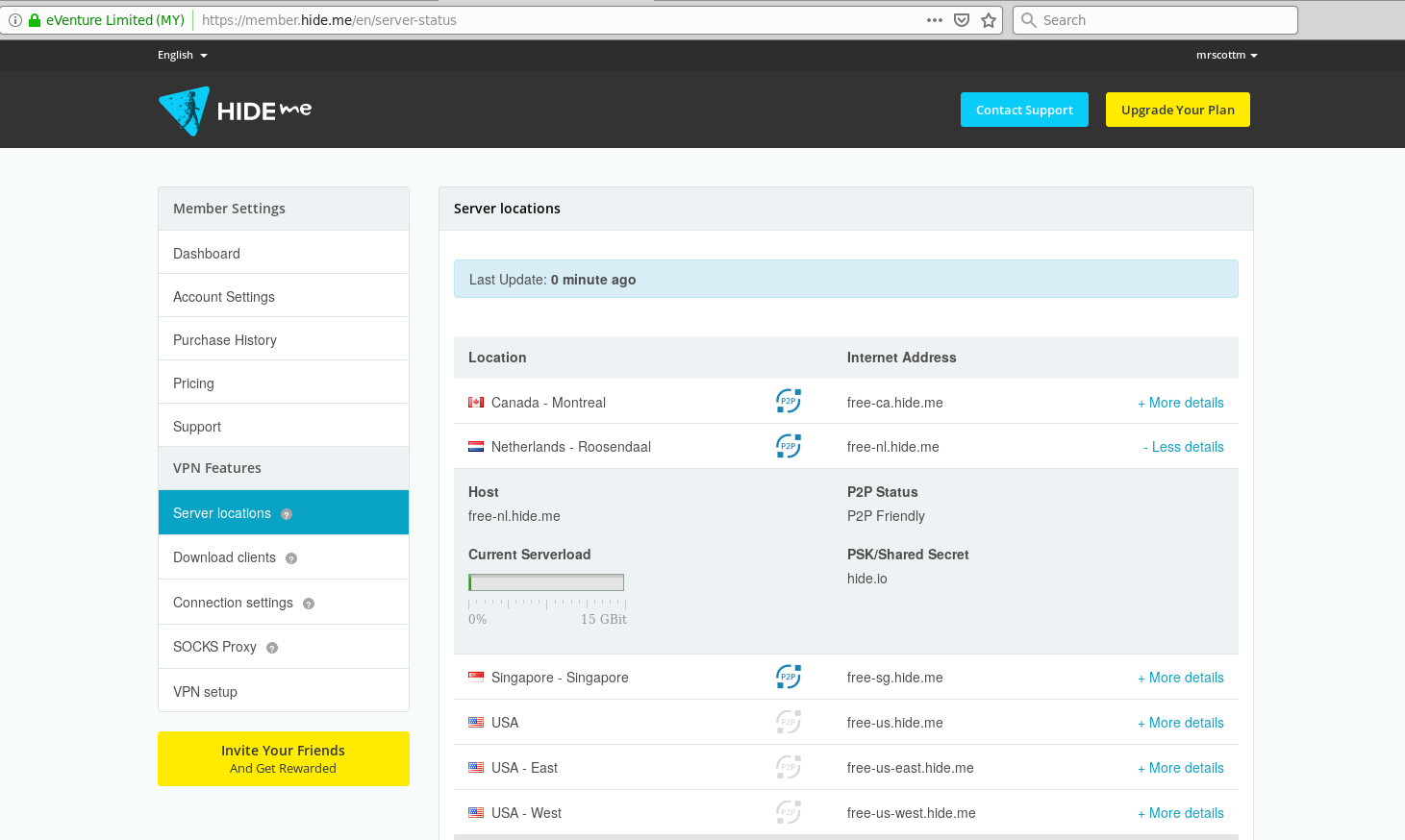Image resolution: width=1405 pixels, height=840 pixels.
Task: Open Connection settings menu item
Action: click(284, 603)
